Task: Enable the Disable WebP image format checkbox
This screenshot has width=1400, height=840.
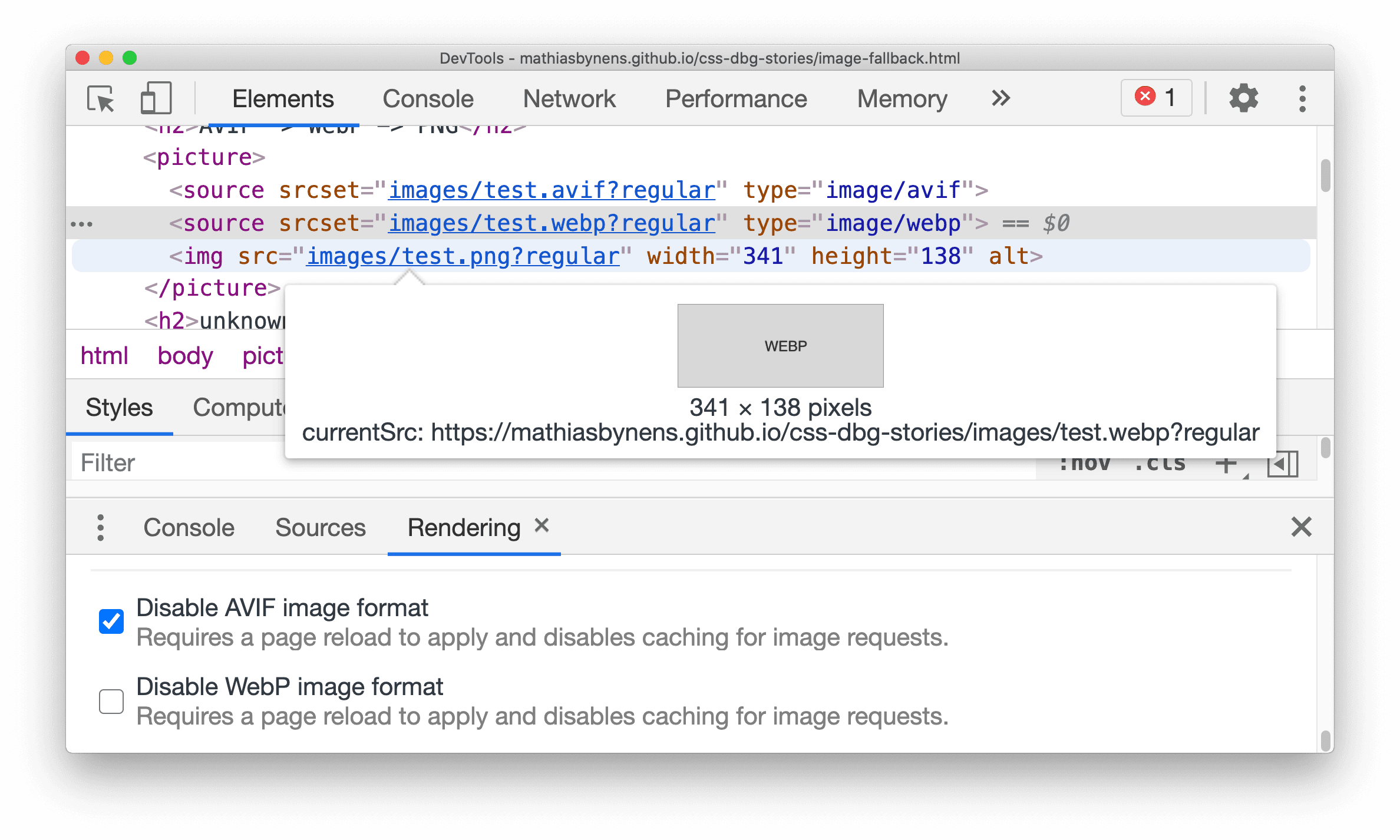Action: coord(113,699)
